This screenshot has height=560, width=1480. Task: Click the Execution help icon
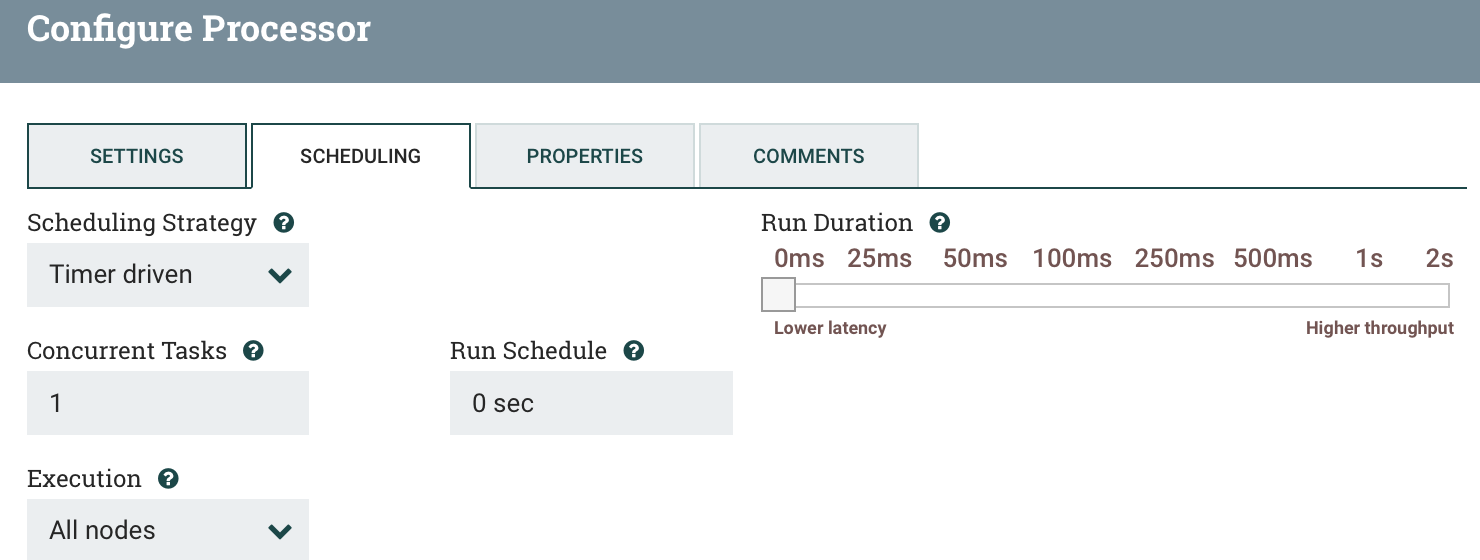(x=169, y=479)
